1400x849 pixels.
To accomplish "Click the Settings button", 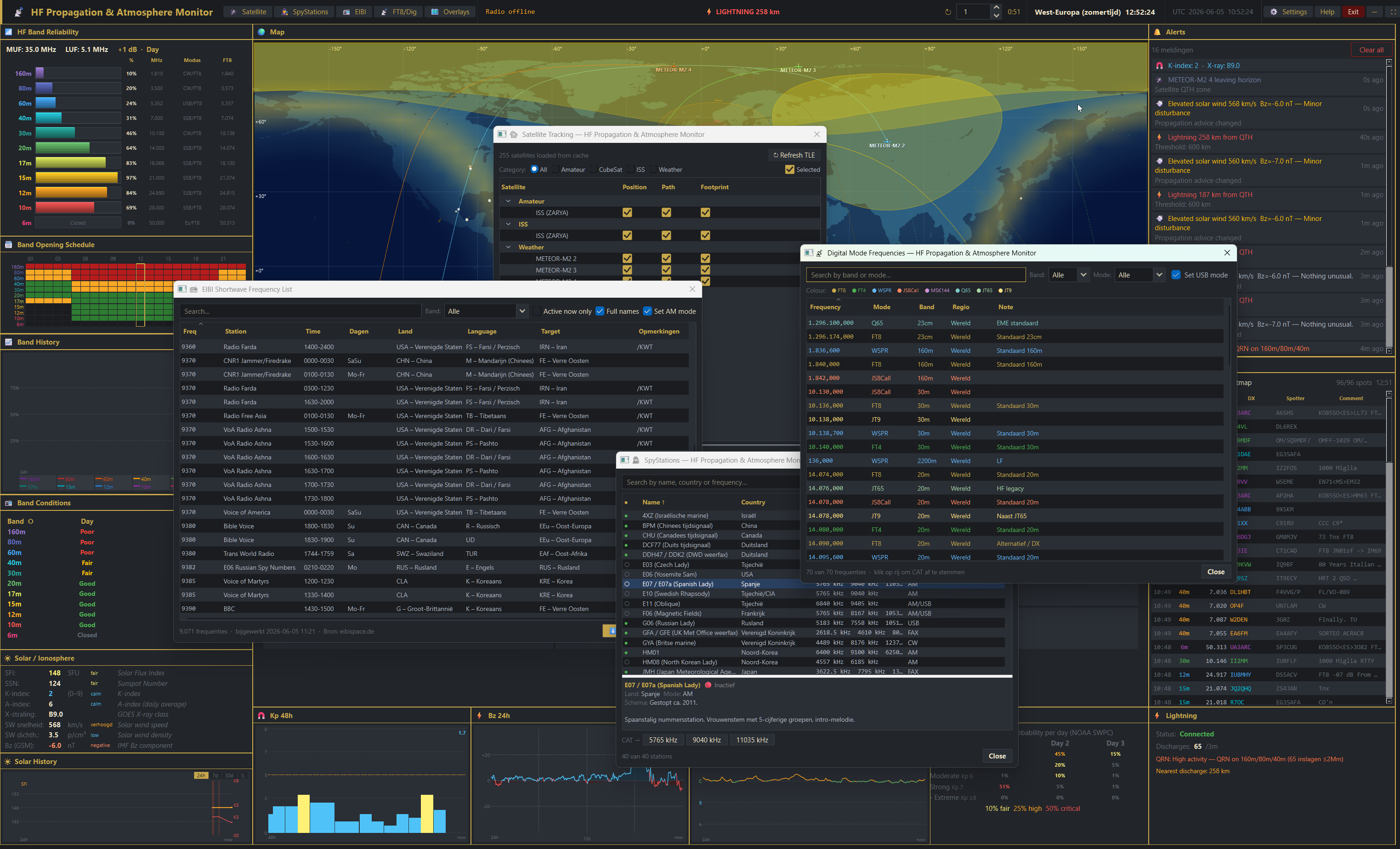I will click(1289, 12).
